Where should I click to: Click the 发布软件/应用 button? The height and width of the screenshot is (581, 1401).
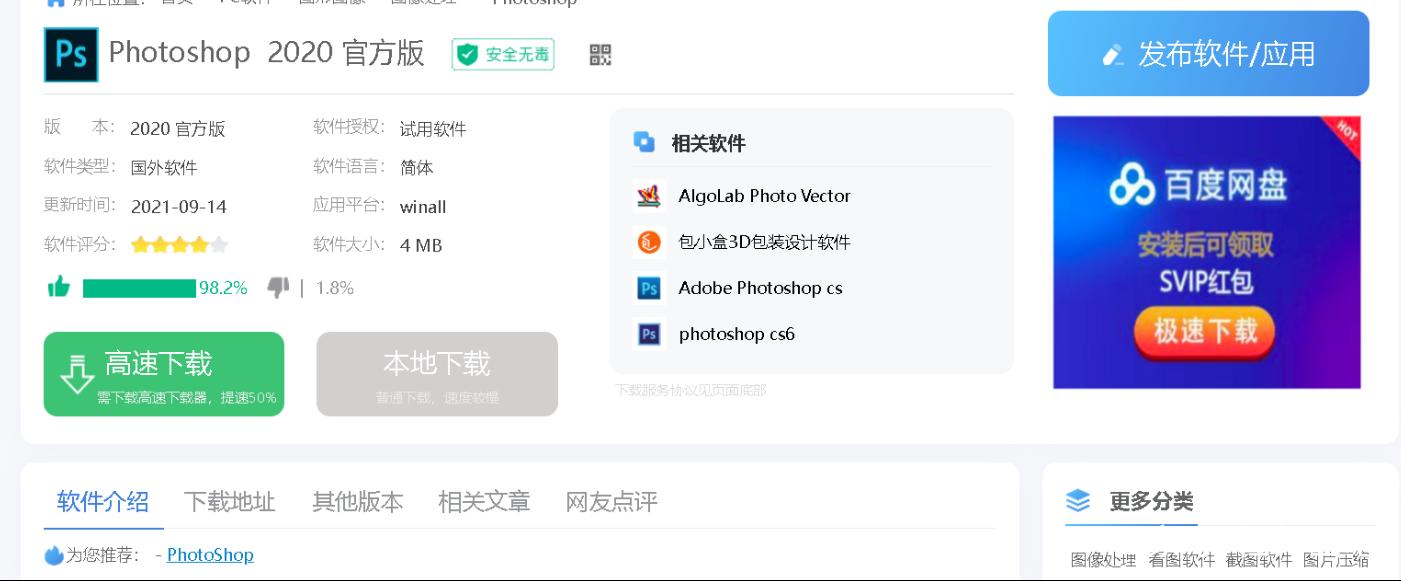[x=1208, y=54]
